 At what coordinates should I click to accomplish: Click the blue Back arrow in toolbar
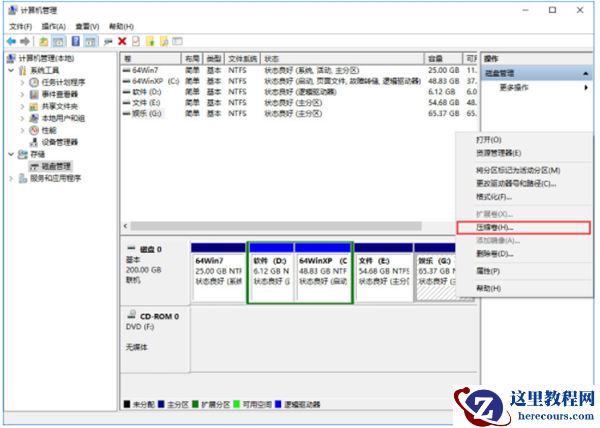(11, 41)
